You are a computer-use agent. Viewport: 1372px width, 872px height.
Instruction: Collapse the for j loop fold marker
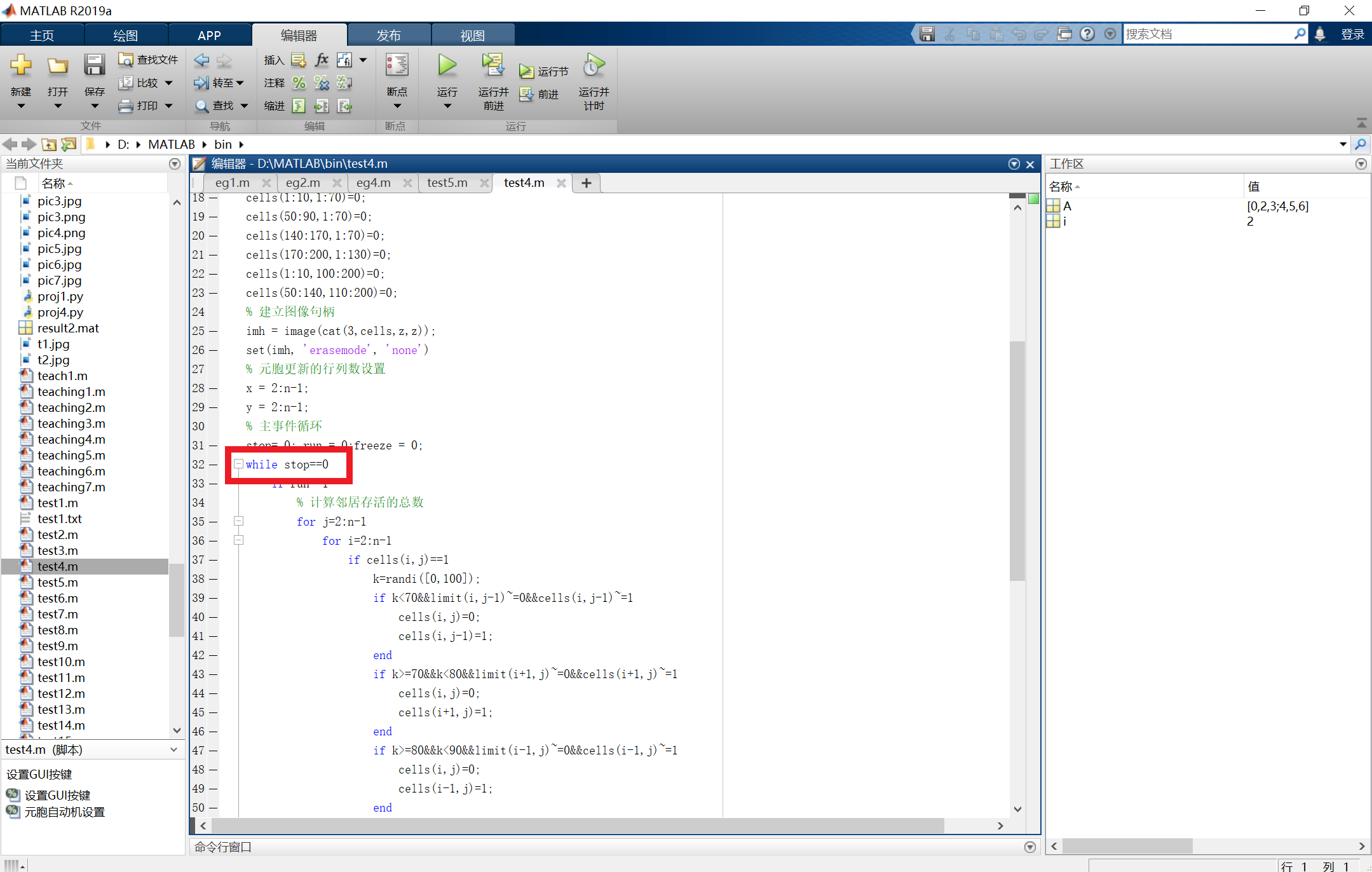click(239, 521)
